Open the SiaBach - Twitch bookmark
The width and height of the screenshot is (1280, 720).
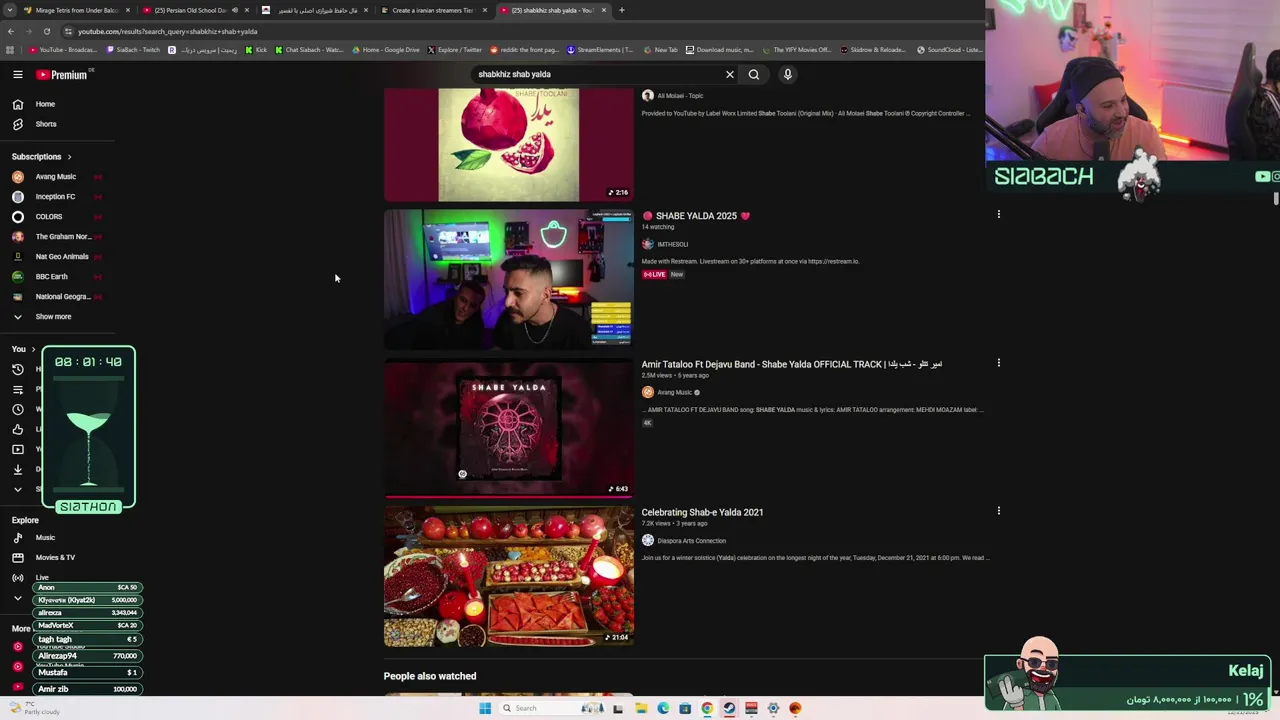(x=133, y=49)
